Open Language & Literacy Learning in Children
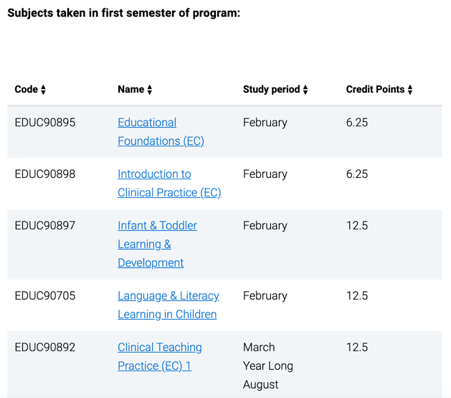The width and height of the screenshot is (451, 398). tap(168, 305)
